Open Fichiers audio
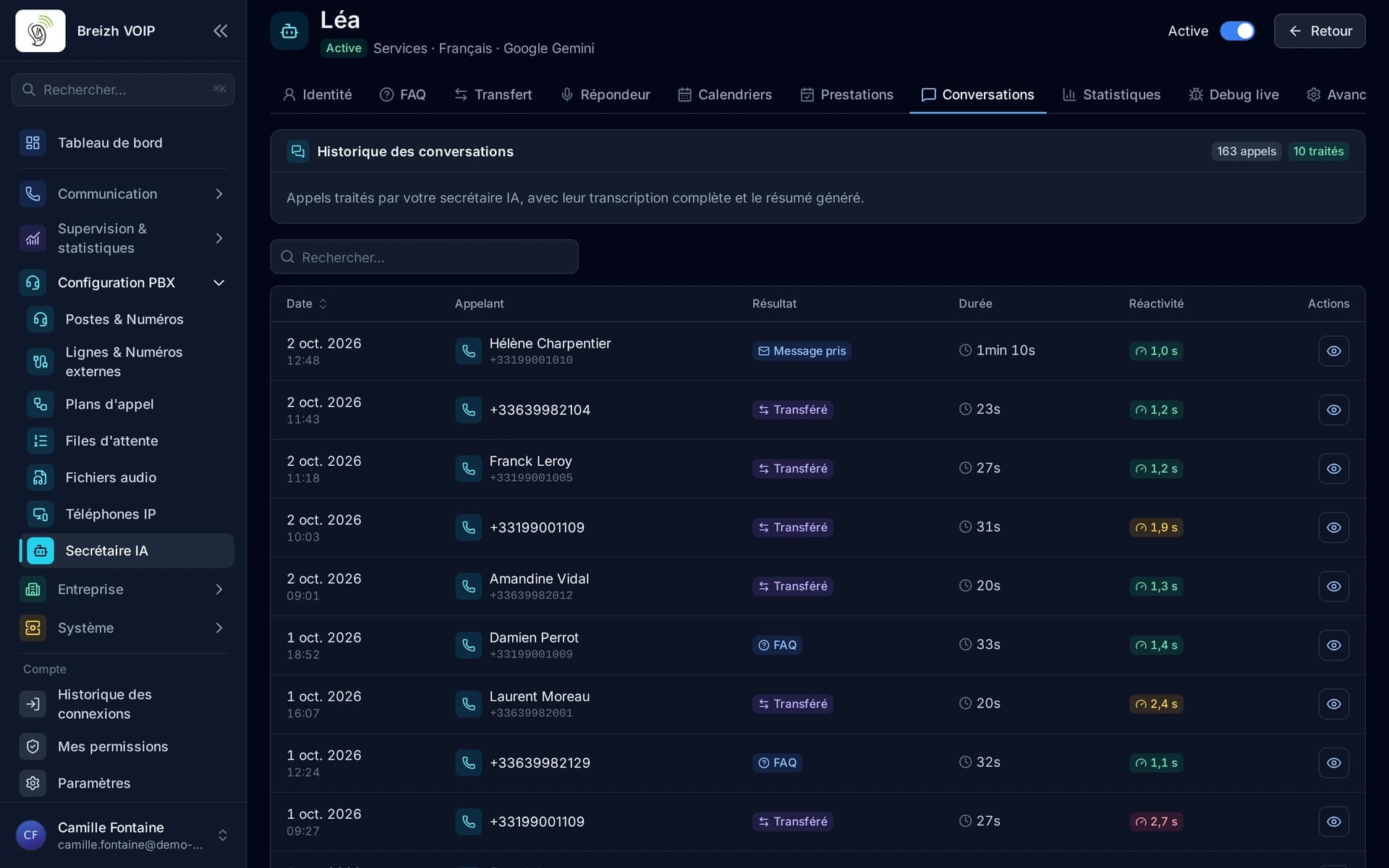The image size is (1389, 868). coord(127,477)
